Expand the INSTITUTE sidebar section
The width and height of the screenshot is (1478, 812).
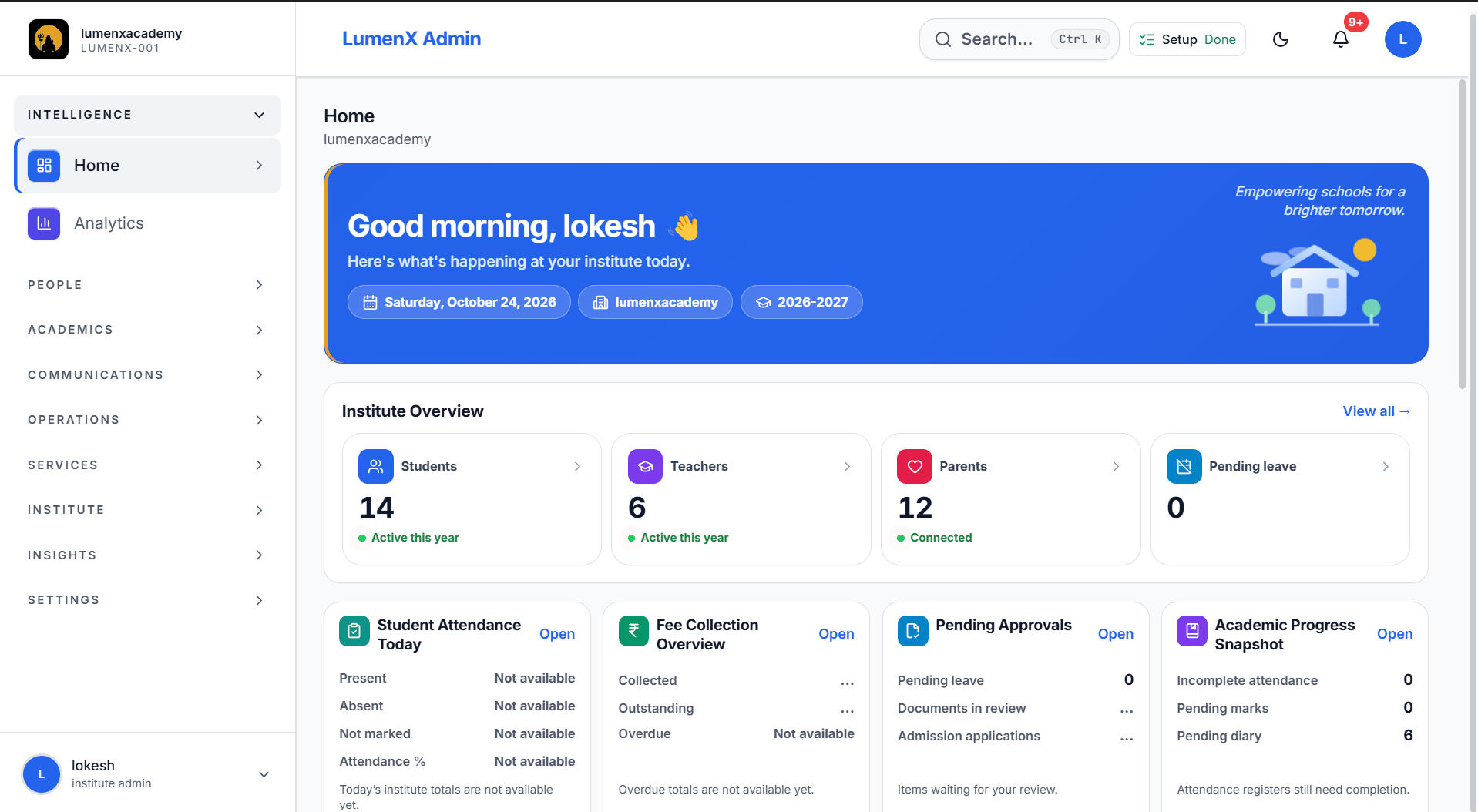(x=147, y=510)
